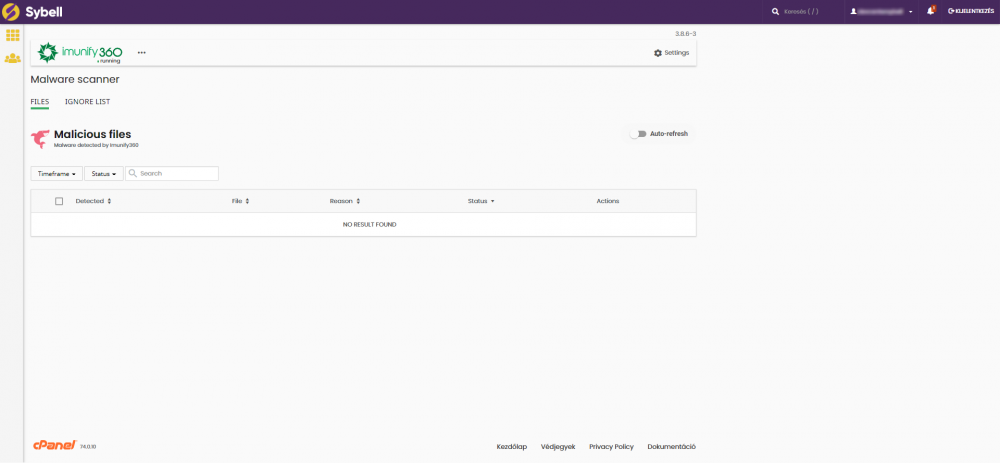This screenshot has height=463, width=1000.
Task: Open the user account dropdown
Action: tap(881, 11)
